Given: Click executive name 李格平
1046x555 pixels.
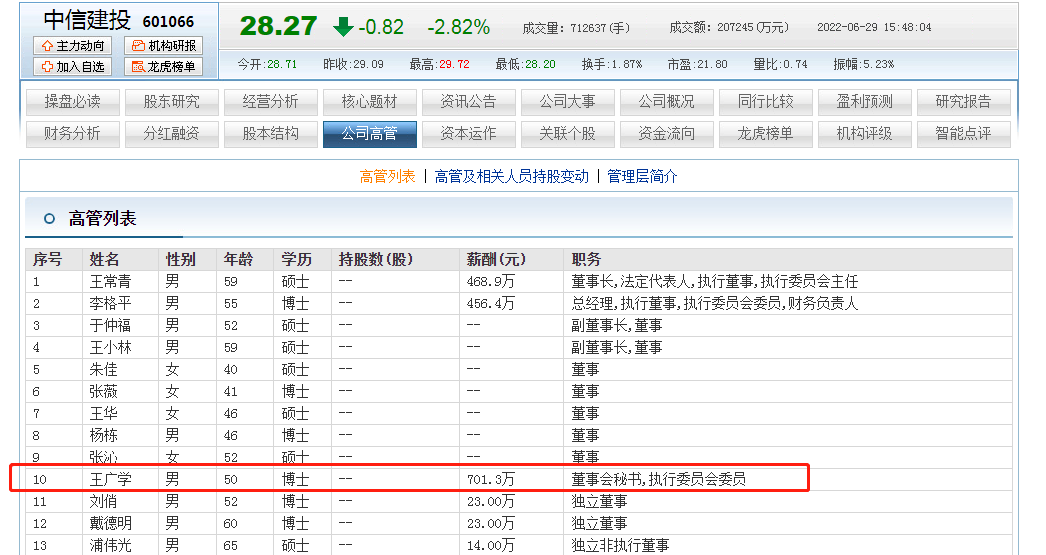Looking at the screenshot, I should pyautogui.click(x=110, y=304).
